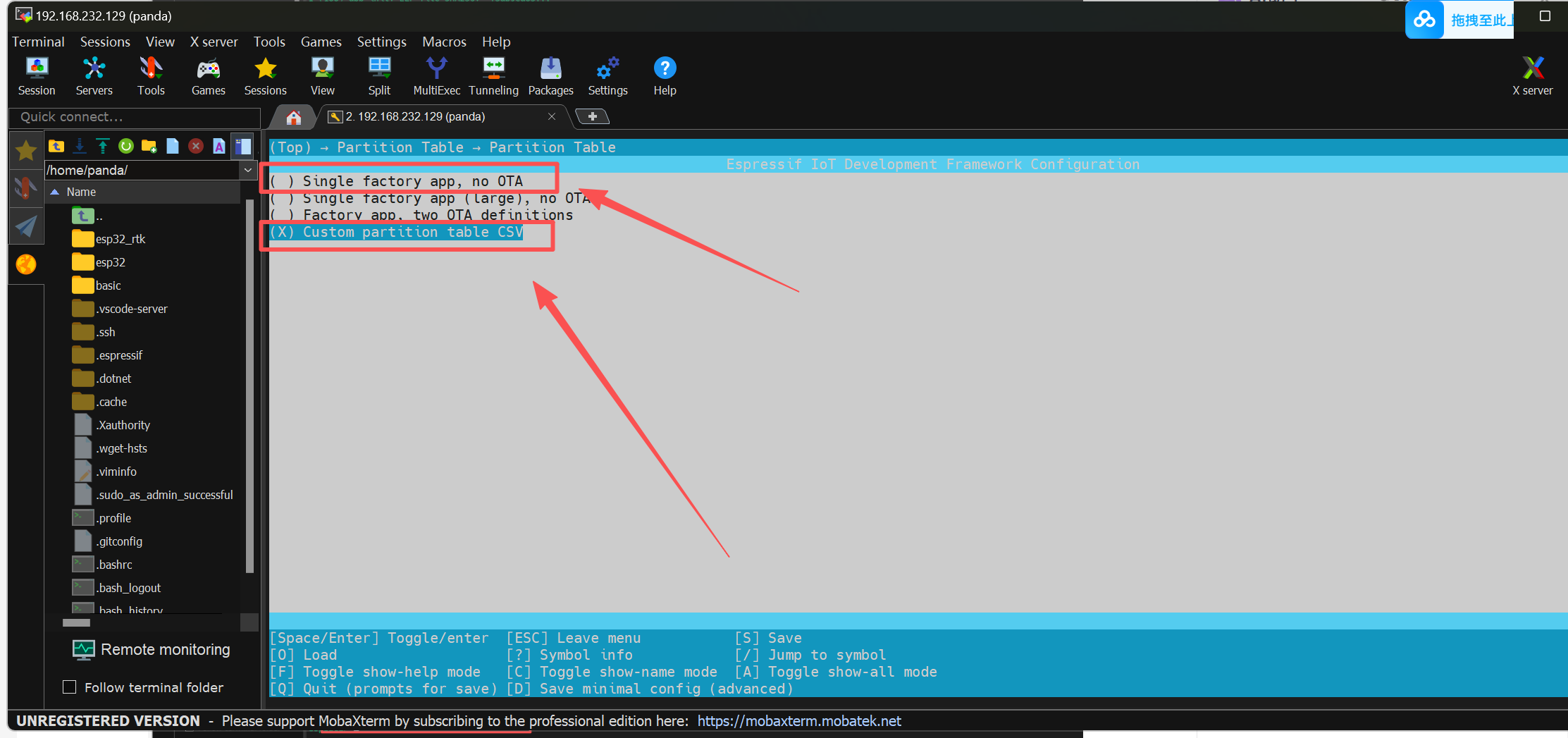The height and width of the screenshot is (738, 1568).
Task: Open the Tools menu
Action: 269,42
